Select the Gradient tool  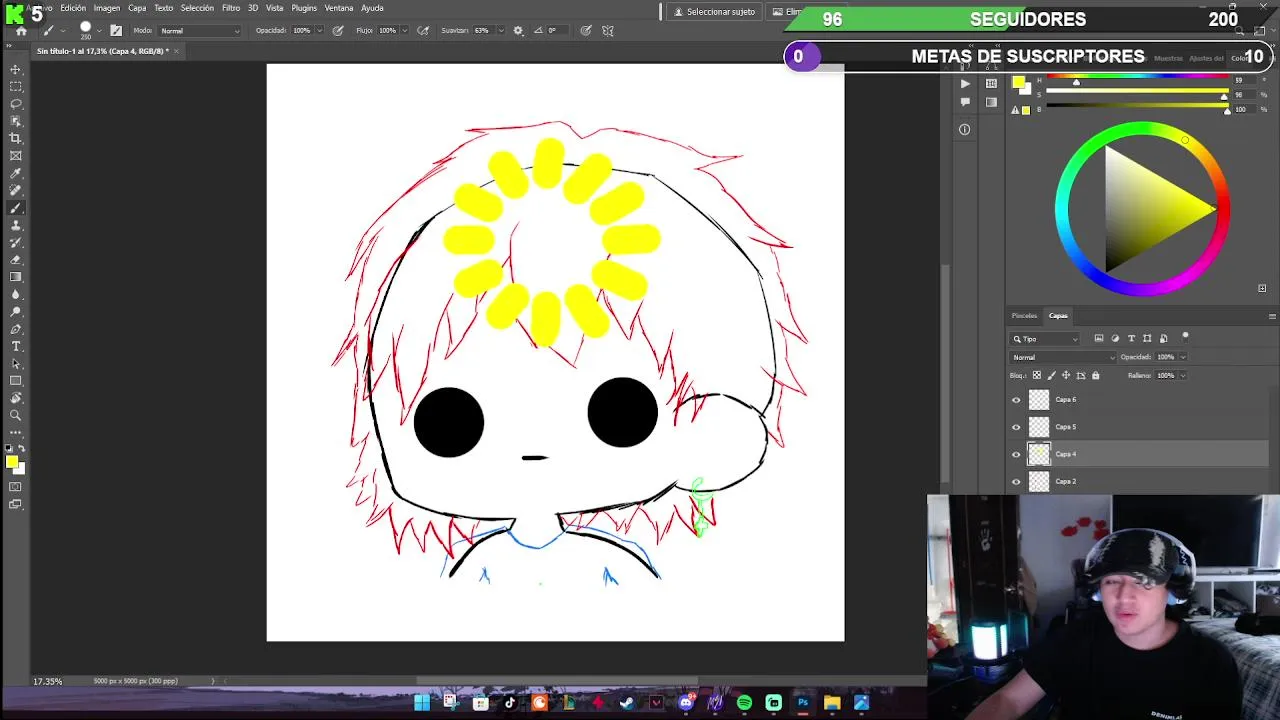[x=16, y=277]
